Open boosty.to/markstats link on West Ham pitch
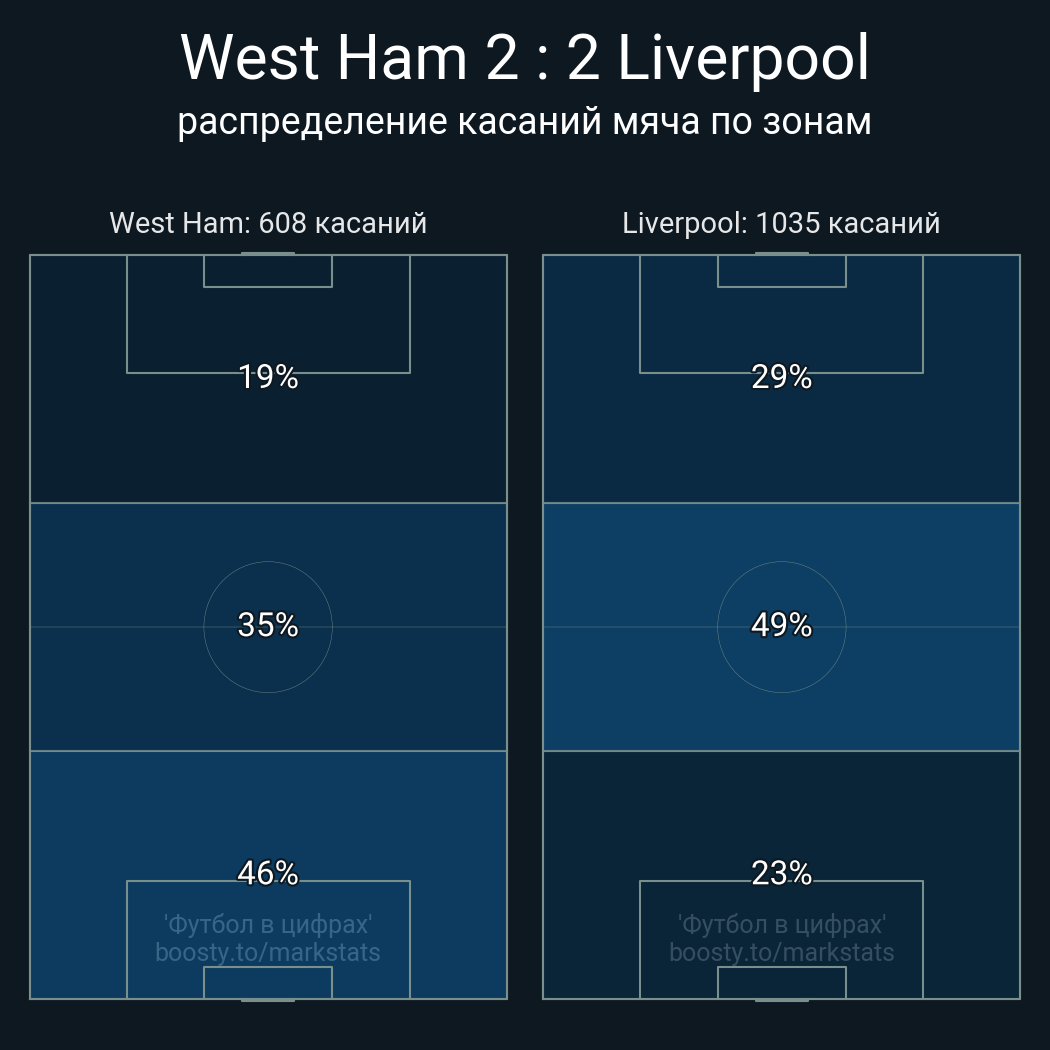The image size is (1050, 1050). point(268,952)
